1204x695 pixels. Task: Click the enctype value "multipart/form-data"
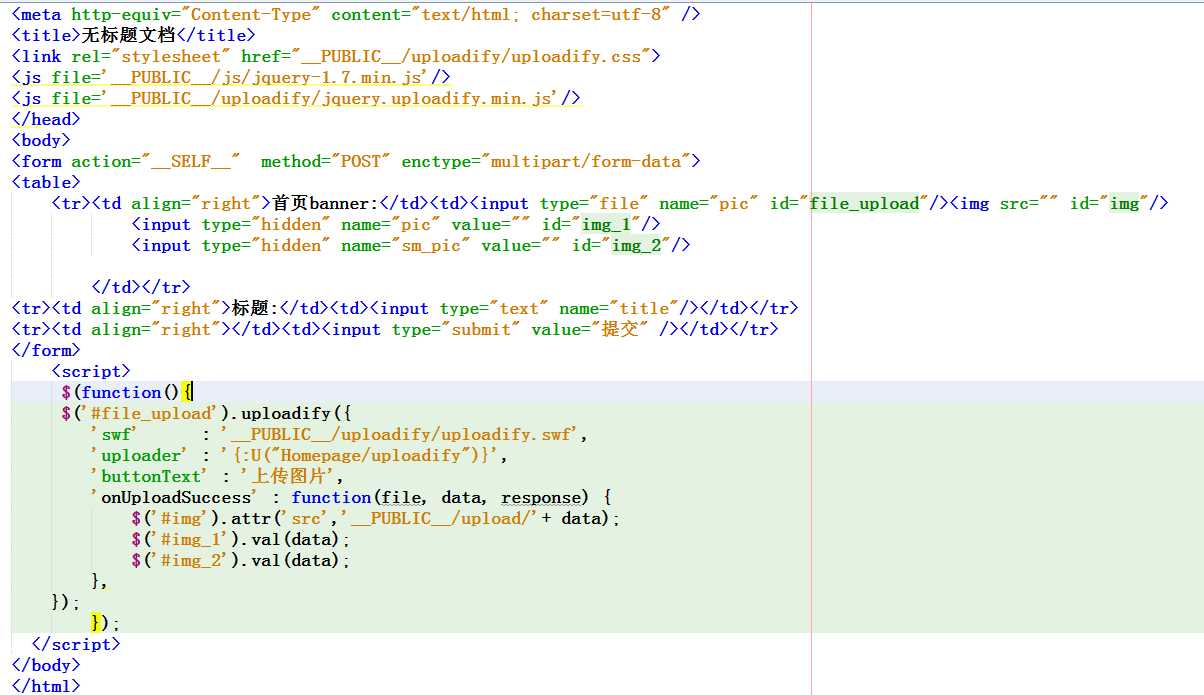point(586,161)
